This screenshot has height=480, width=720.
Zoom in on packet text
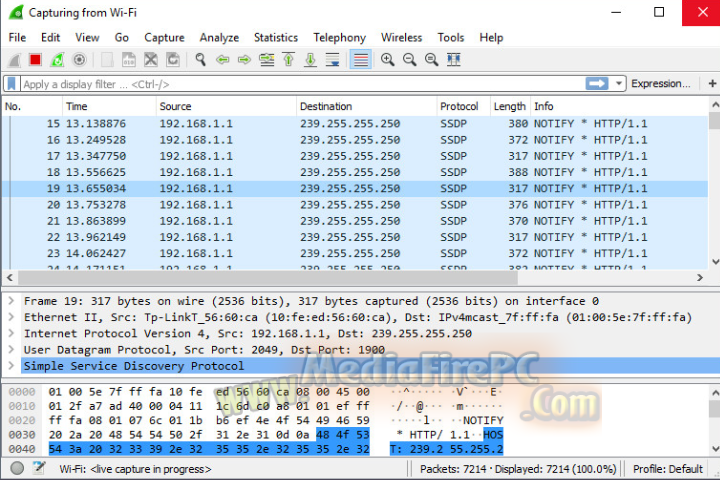388,60
